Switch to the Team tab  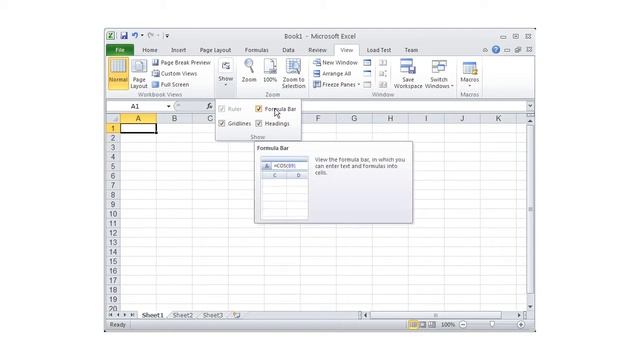point(411,50)
